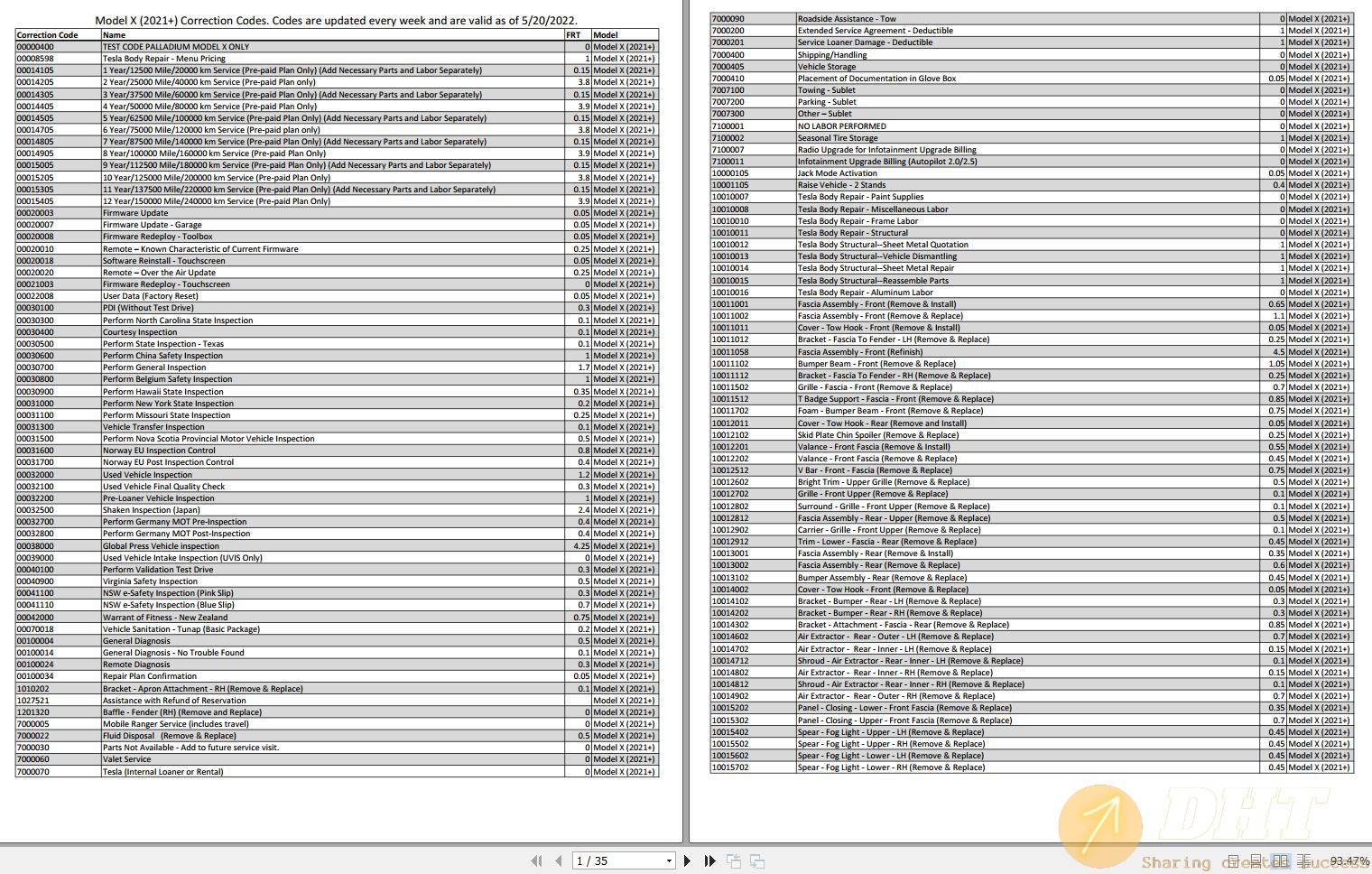Select 'Placement of Documentation in Glove Box' row
Image resolution: width=1372 pixels, height=874 pixels.
click(1032, 78)
